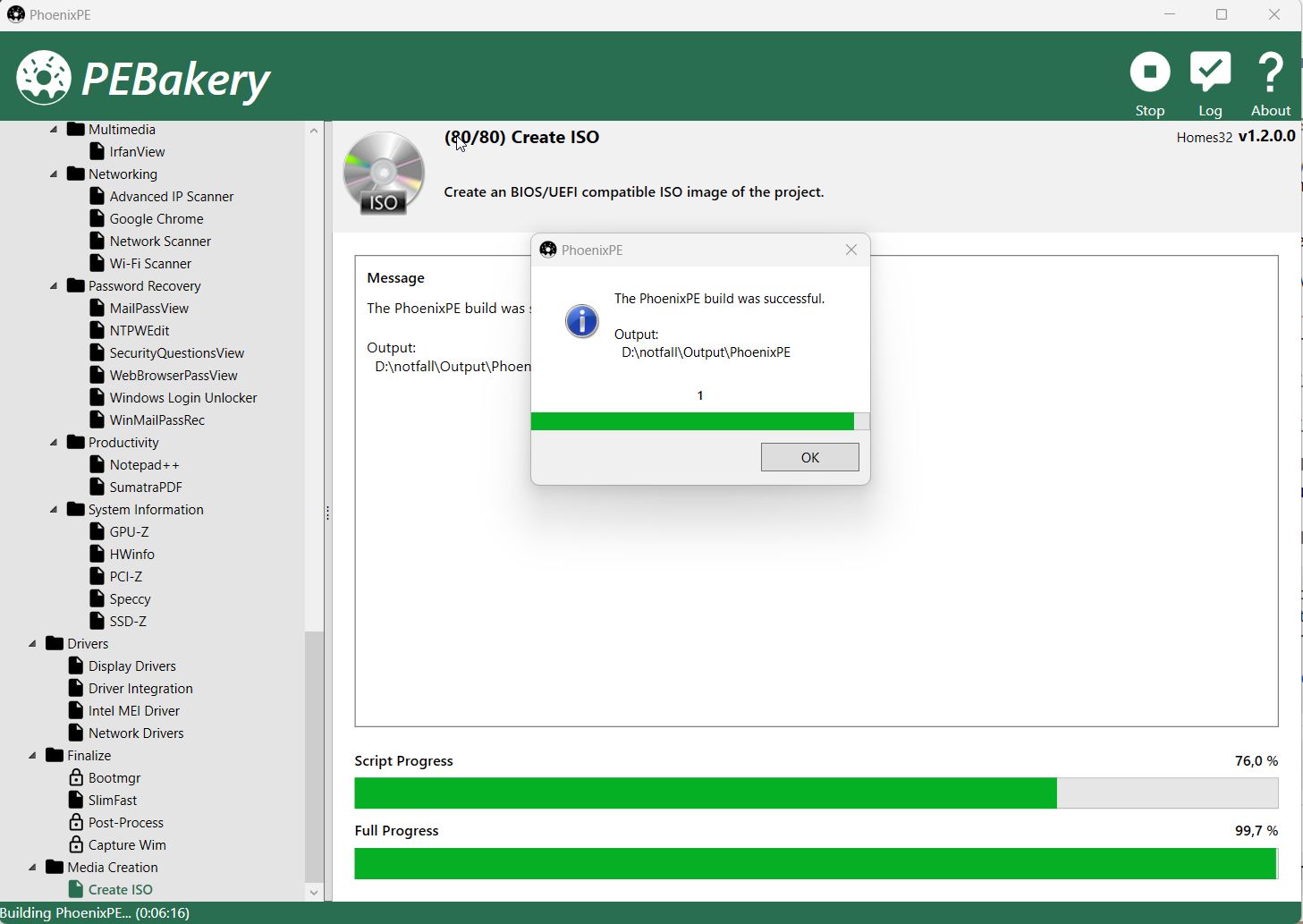Collapse the System Information folder
This screenshot has width=1303, height=924.
coord(54,510)
